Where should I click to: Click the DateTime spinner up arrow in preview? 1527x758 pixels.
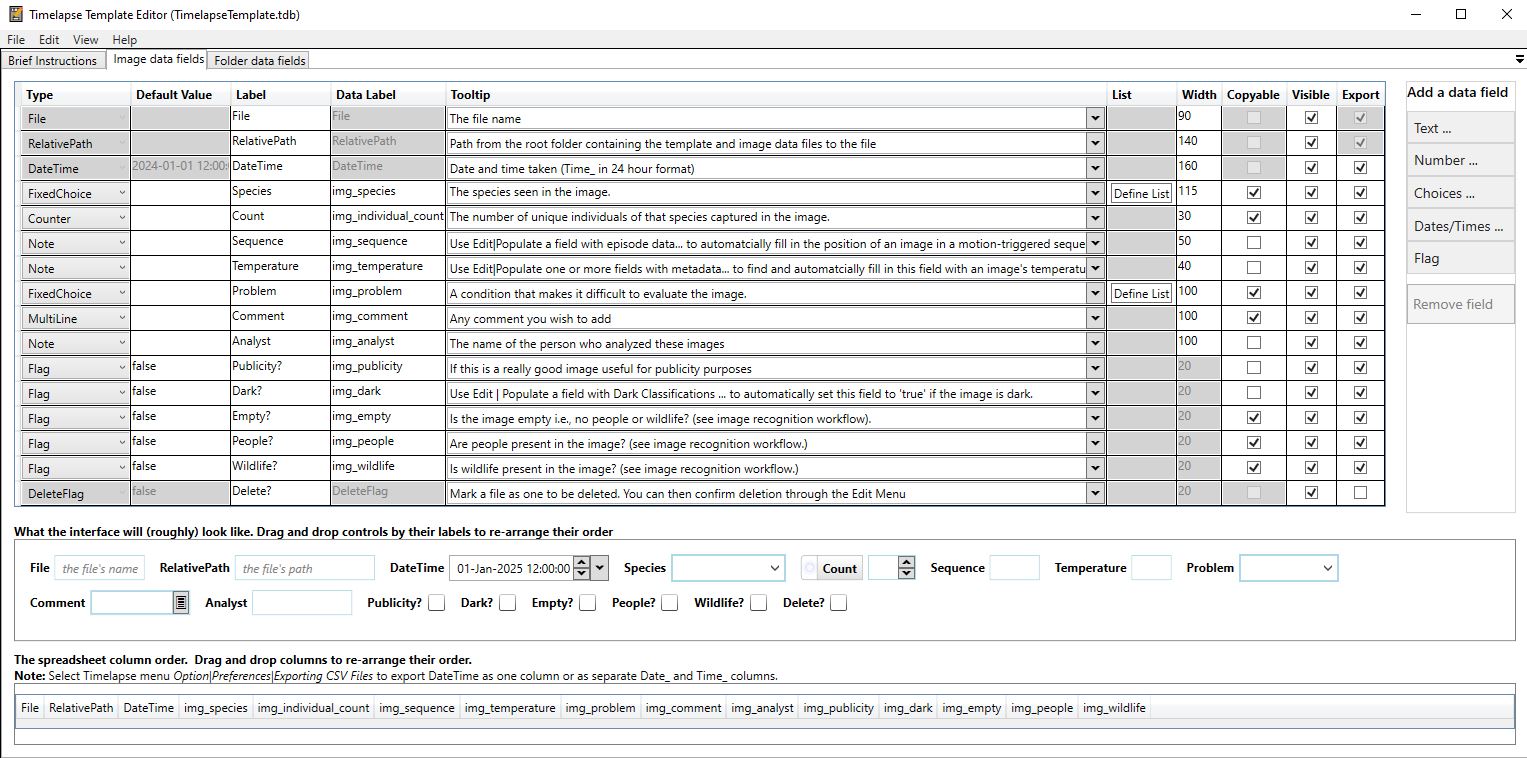582,562
